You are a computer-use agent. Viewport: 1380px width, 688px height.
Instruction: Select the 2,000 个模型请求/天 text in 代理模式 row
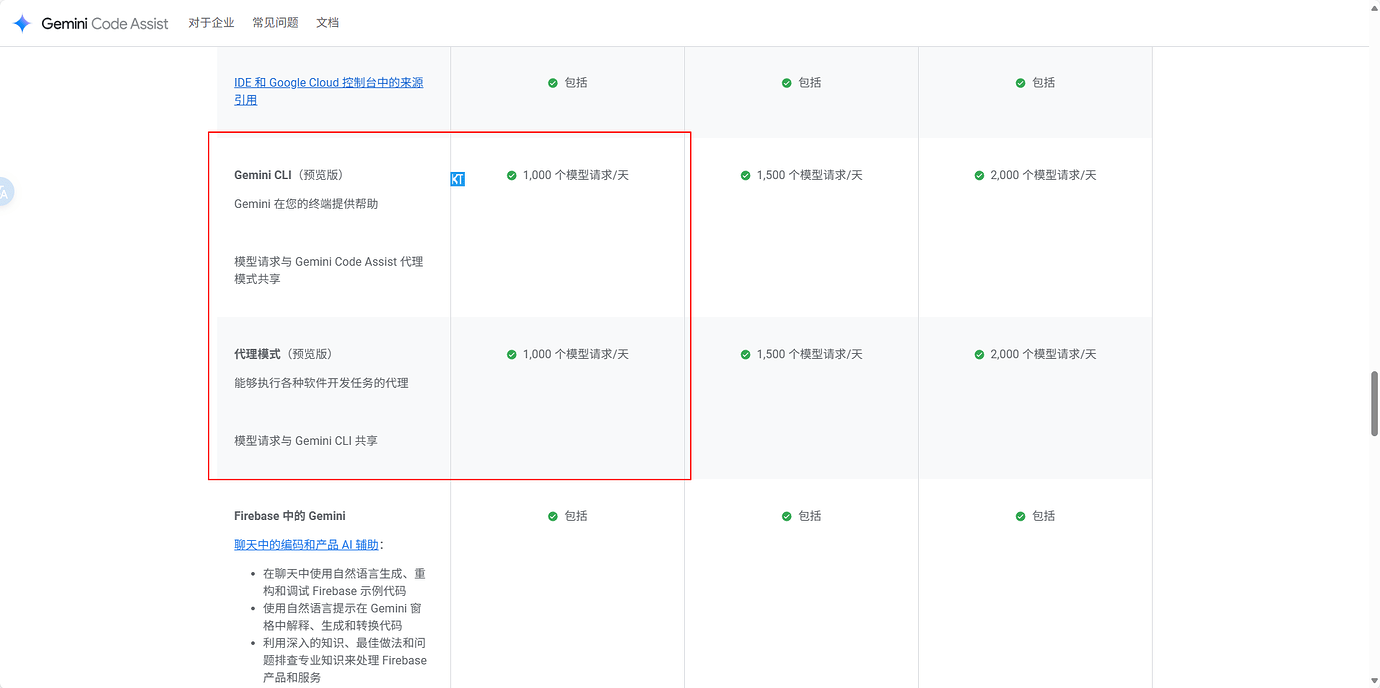1044,354
